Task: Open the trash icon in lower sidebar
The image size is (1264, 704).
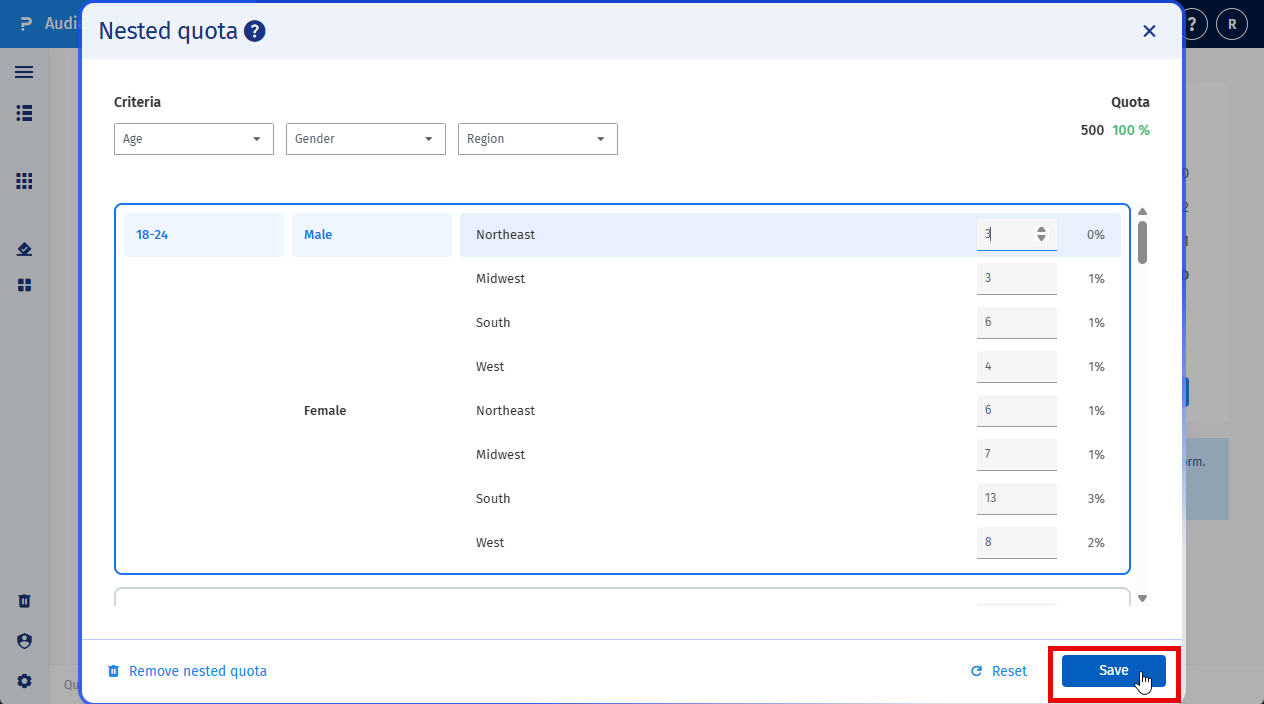Action: 24,601
